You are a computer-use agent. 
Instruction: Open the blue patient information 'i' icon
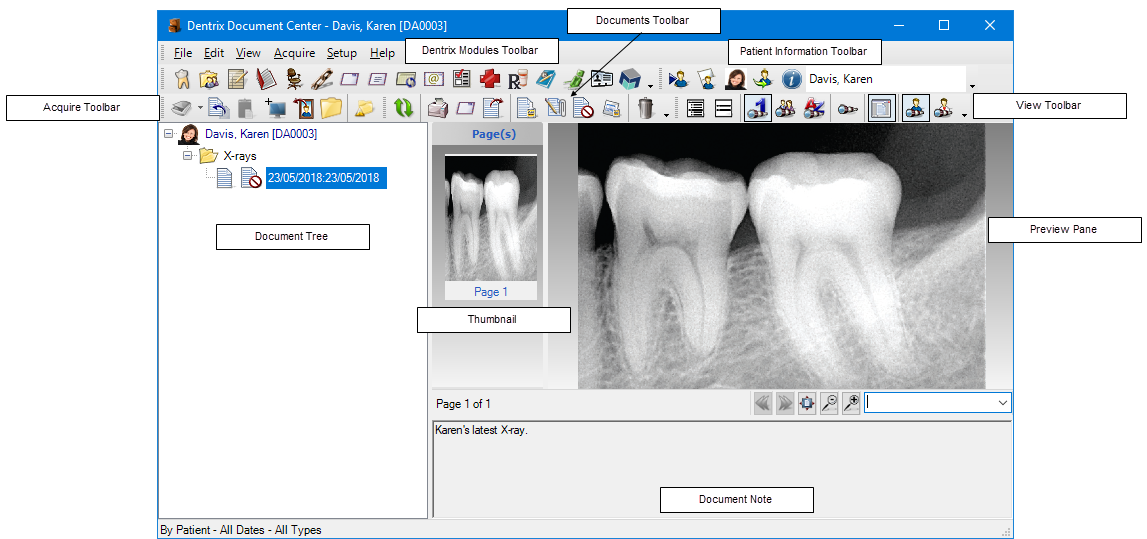pyautogui.click(x=791, y=78)
